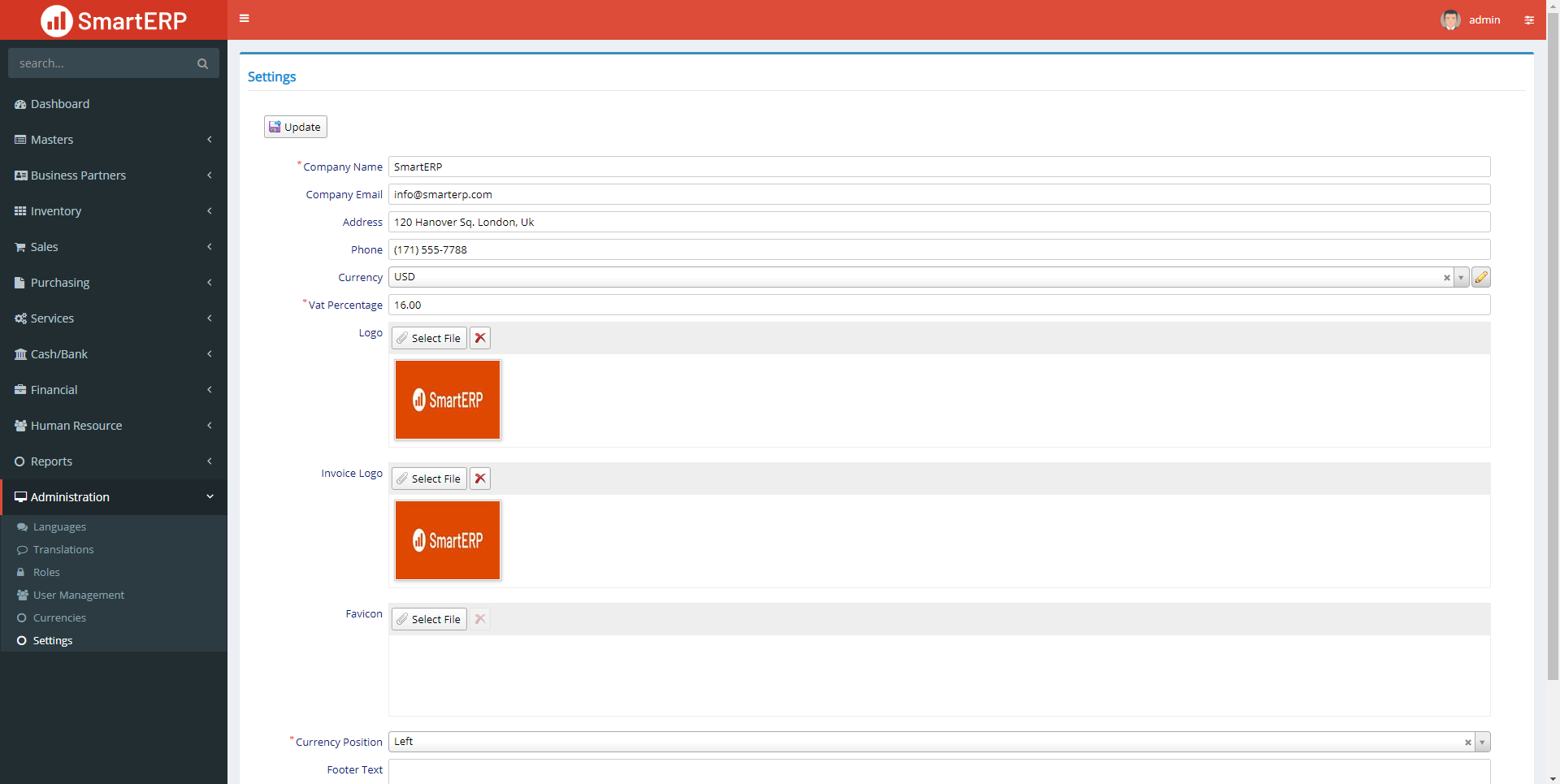Select Translations under Administration
The height and width of the screenshot is (784, 1560).
coord(63,549)
